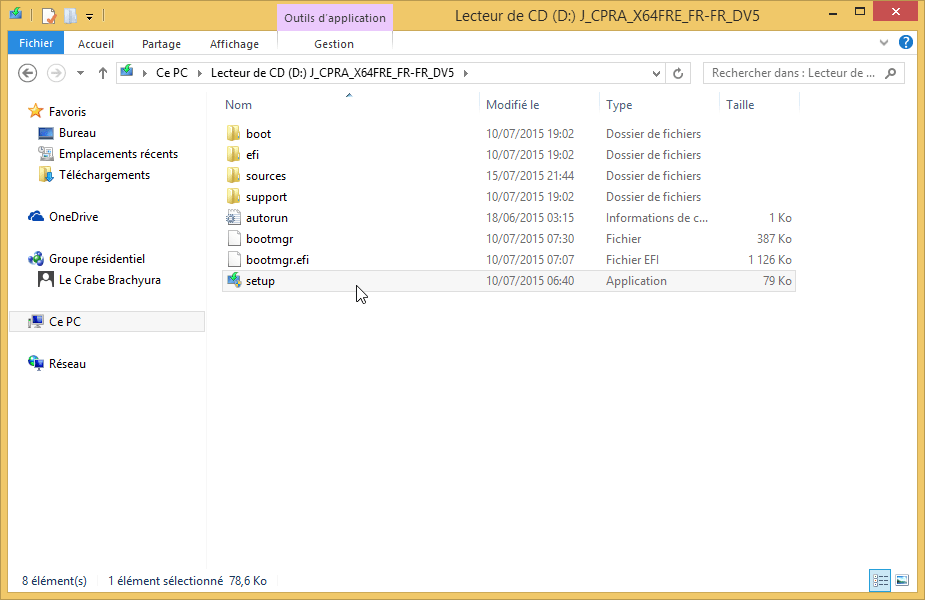This screenshot has width=925, height=600.
Task: Select the bootmgr file icon
Action: pos(234,238)
